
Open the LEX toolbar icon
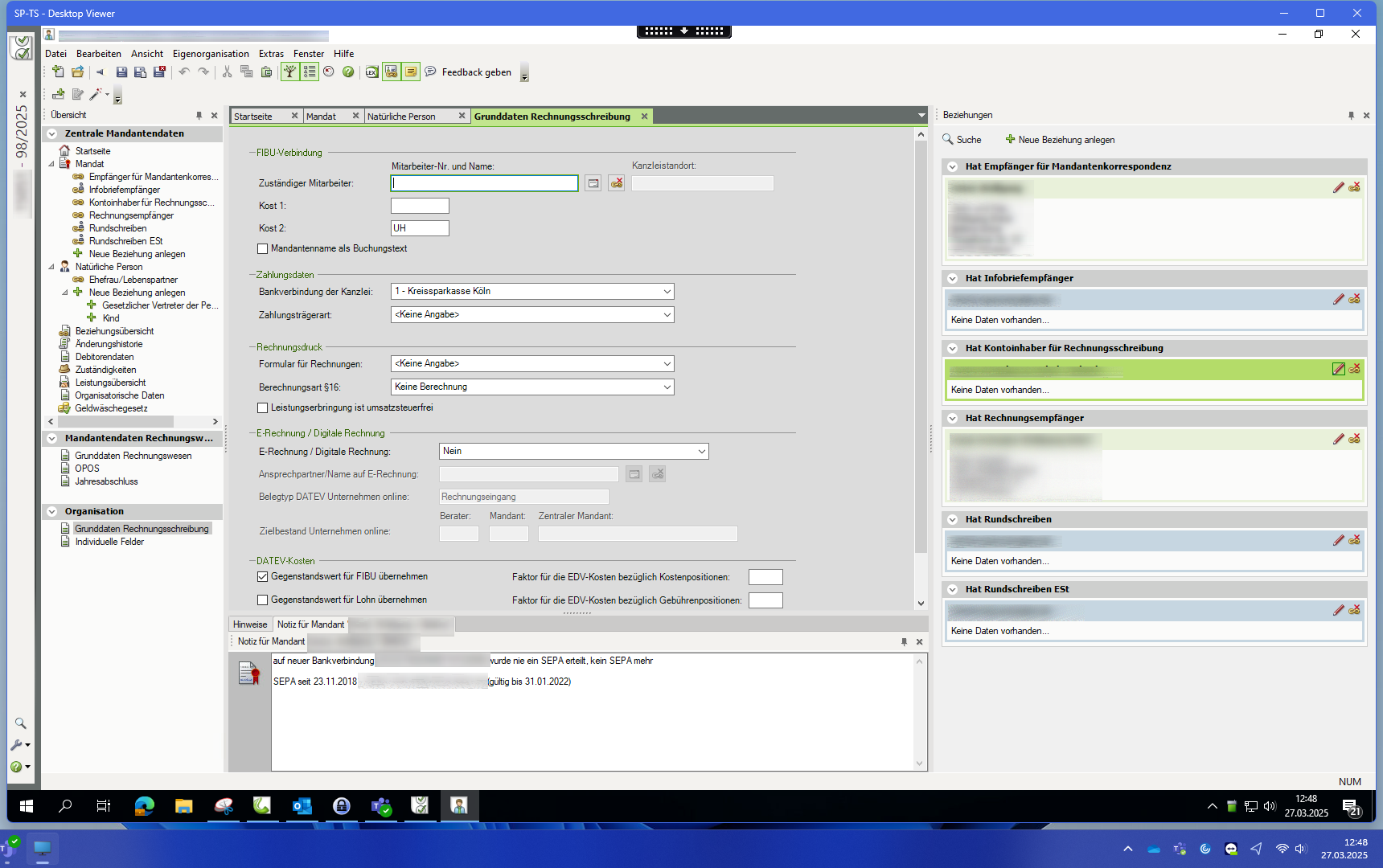(371, 72)
